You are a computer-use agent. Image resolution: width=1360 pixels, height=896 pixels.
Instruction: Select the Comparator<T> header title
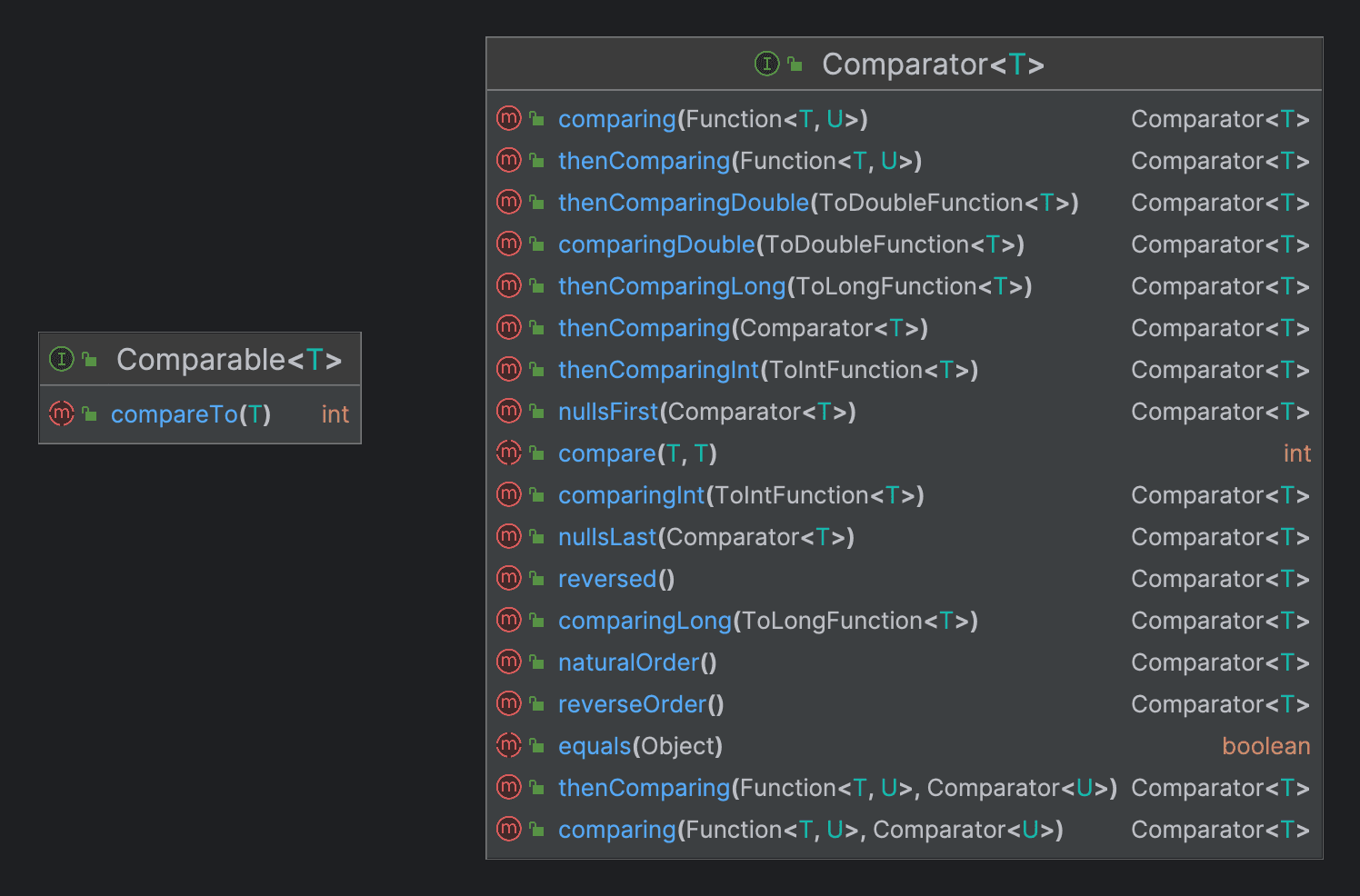(x=932, y=65)
